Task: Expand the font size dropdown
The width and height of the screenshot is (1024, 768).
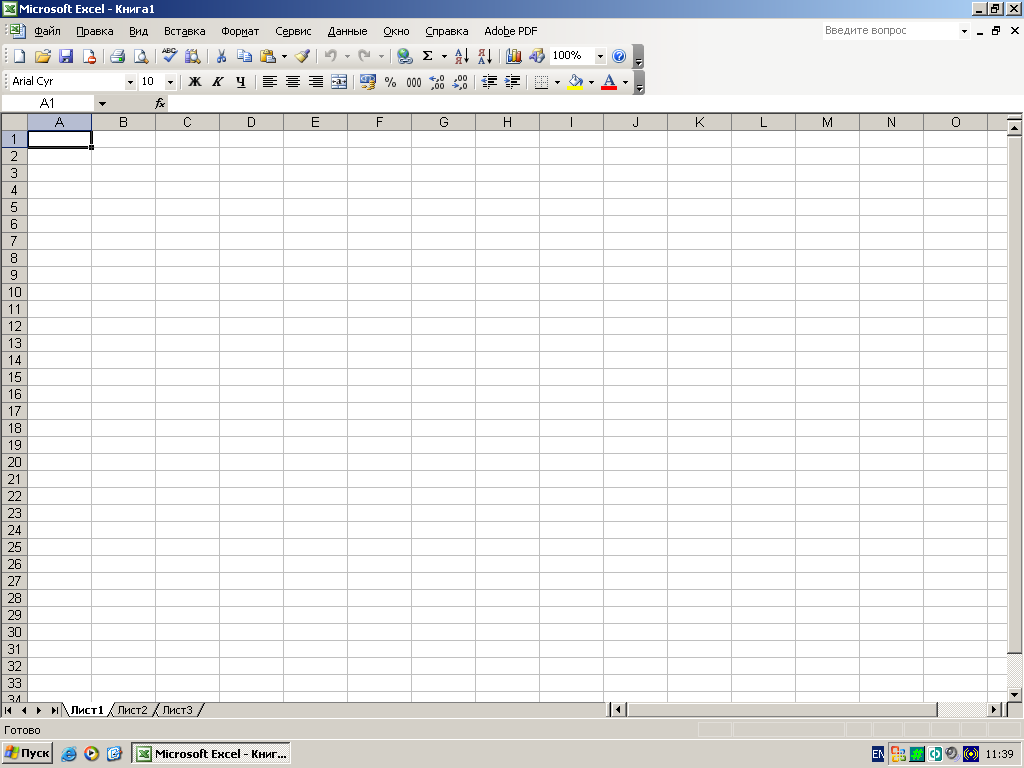Action: tap(170, 82)
